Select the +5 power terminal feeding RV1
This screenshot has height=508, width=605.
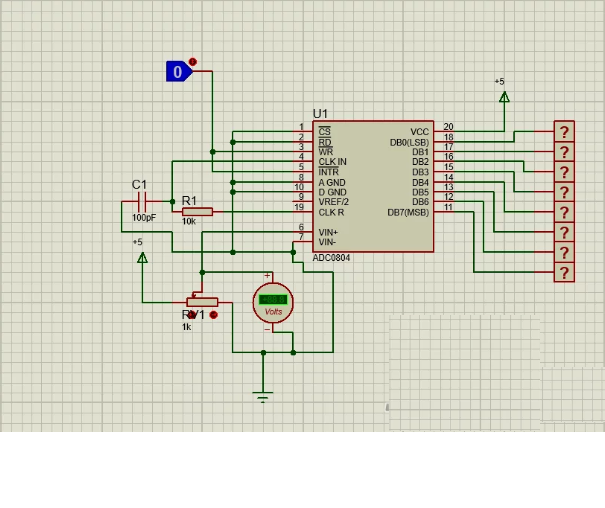tap(142, 257)
